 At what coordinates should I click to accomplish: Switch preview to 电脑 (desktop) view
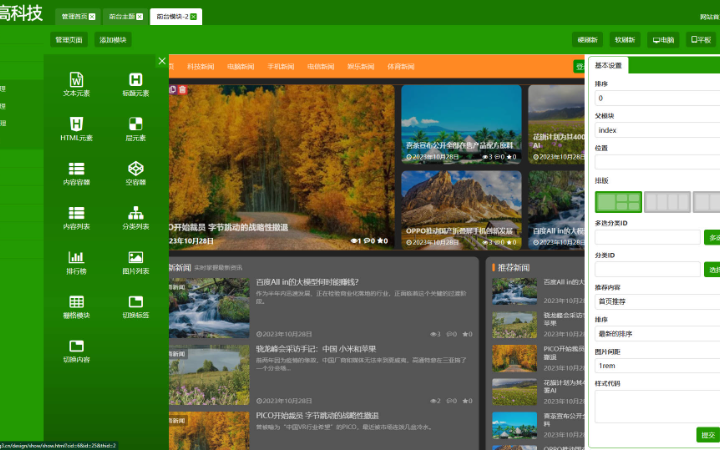(x=663, y=40)
